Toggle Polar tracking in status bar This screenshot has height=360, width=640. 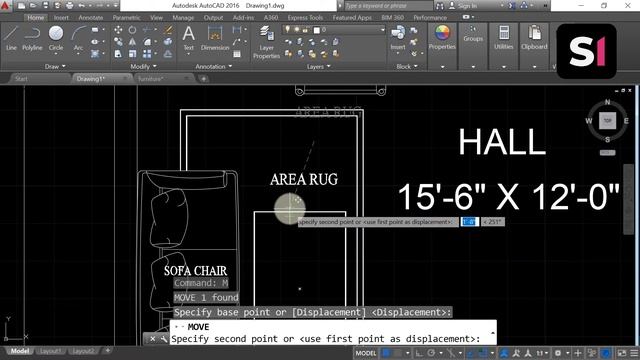tap(431, 353)
